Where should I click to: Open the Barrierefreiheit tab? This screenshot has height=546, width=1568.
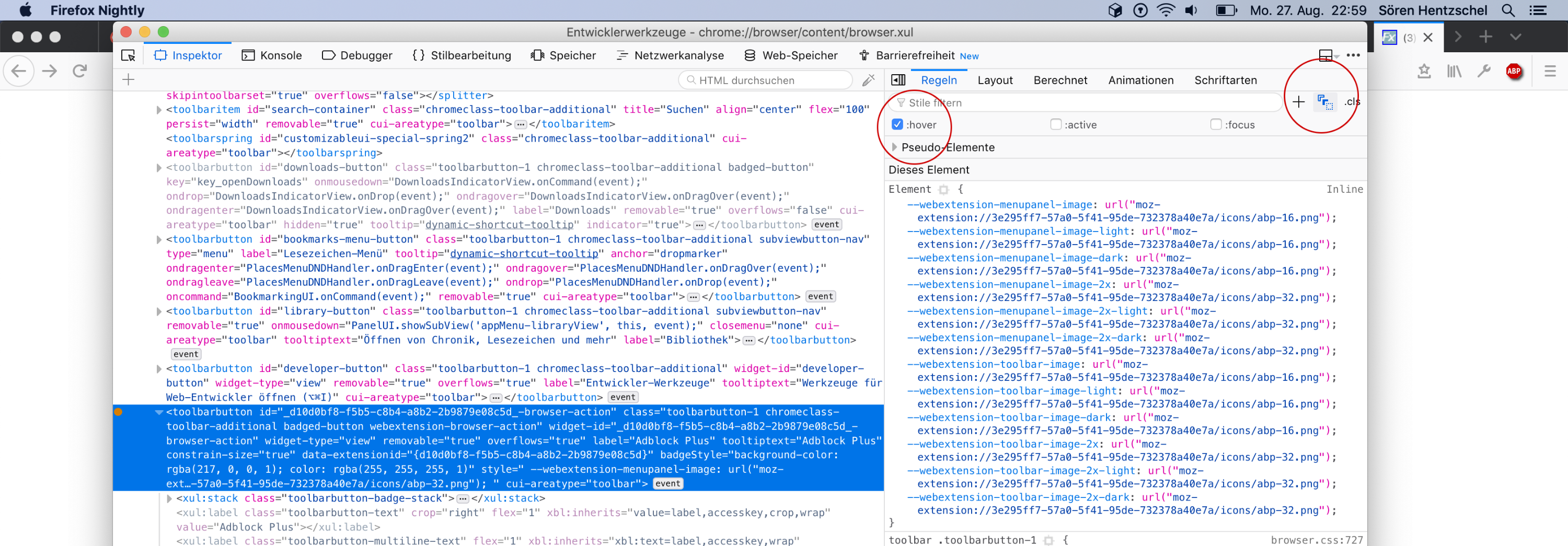[918, 55]
